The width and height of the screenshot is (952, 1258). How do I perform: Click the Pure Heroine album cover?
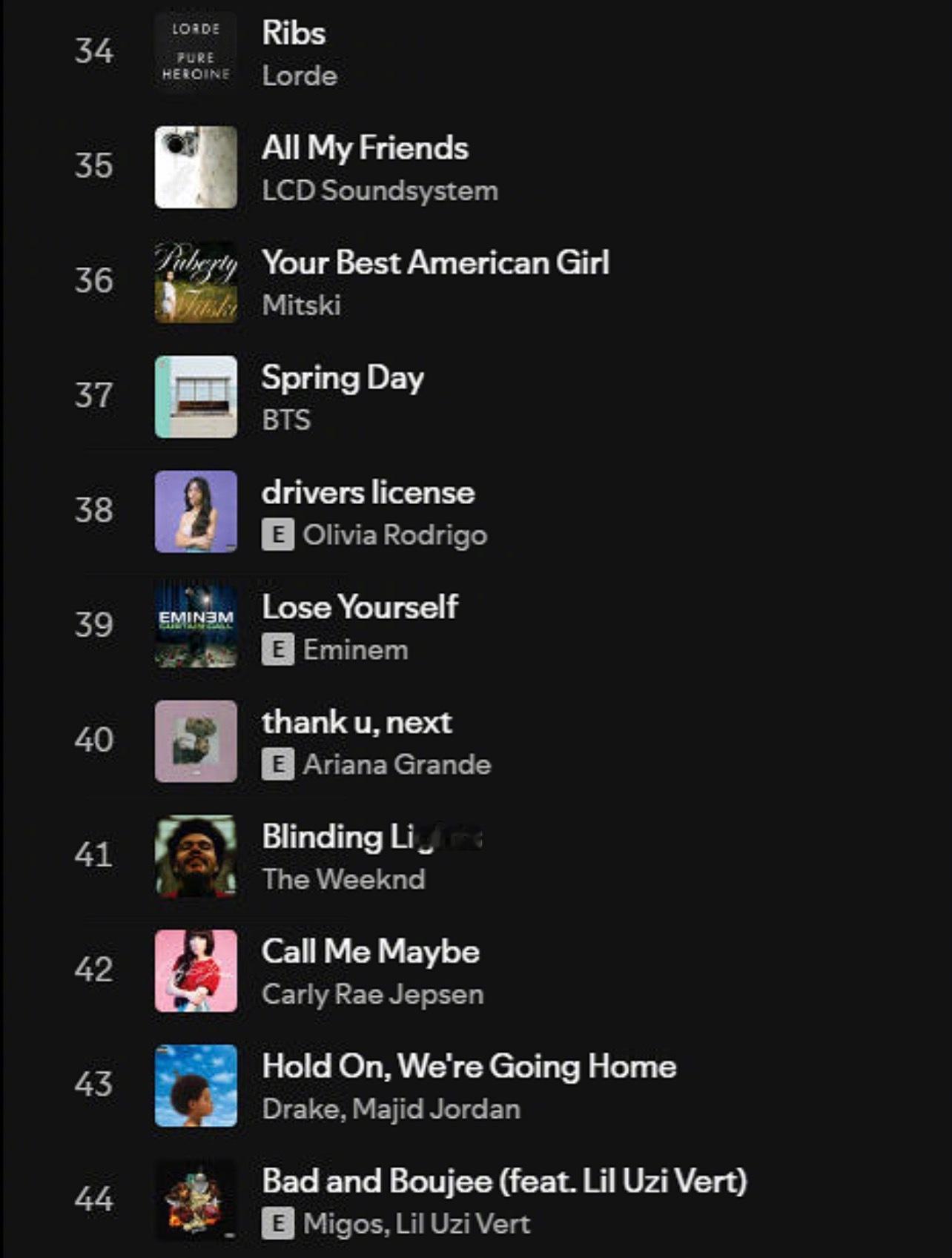pyautogui.click(x=196, y=52)
